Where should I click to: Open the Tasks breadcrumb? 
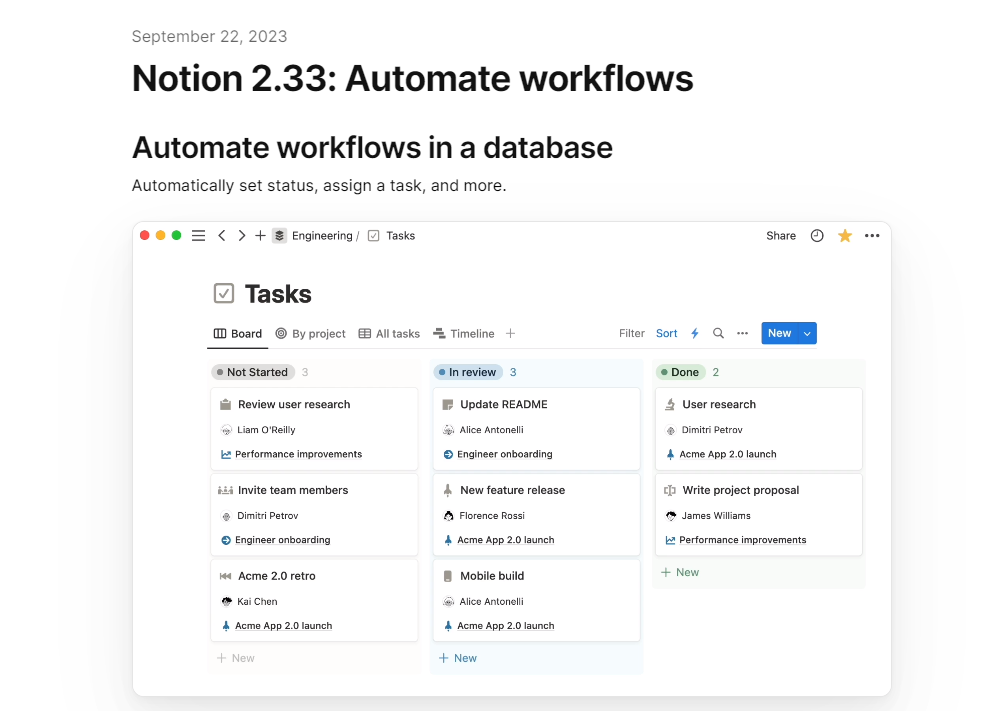coord(400,236)
